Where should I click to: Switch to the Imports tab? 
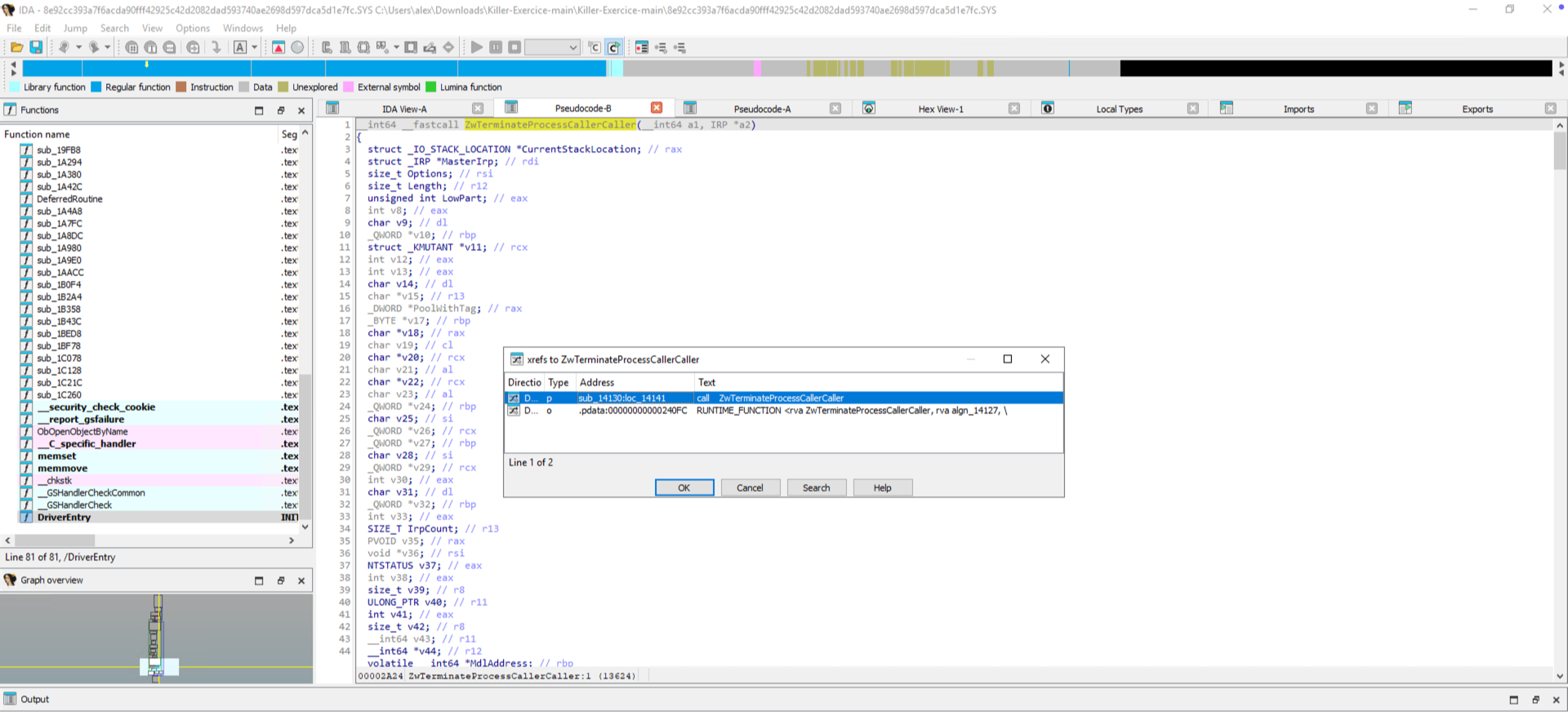point(1298,109)
